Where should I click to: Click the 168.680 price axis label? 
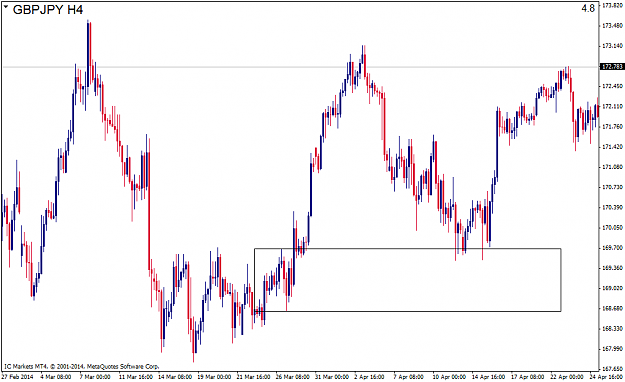pos(613,308)
